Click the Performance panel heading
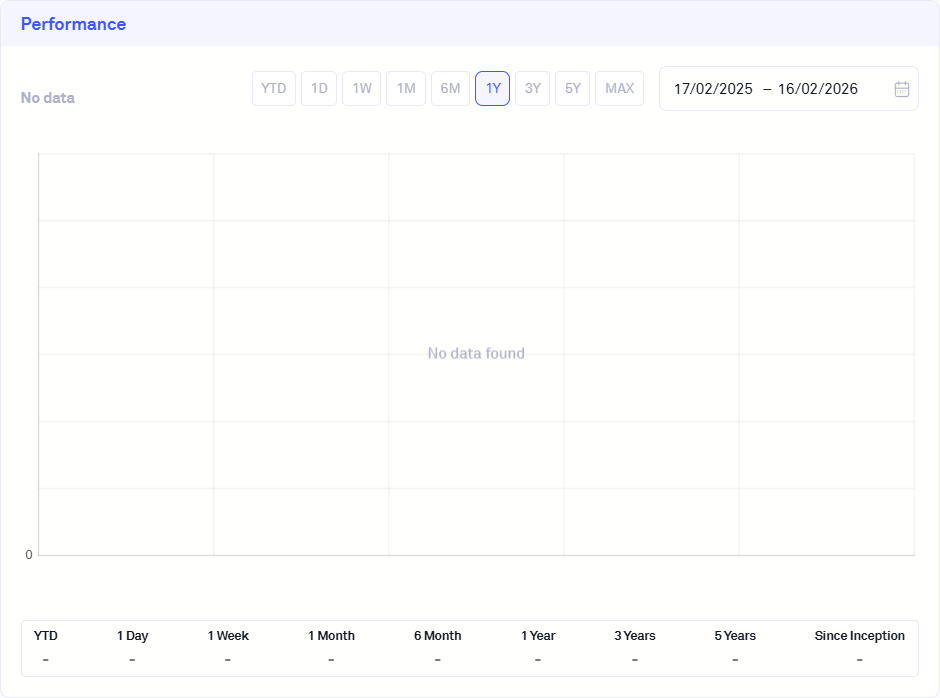Viewport: 940px width, 698px height. pos(73,24)
